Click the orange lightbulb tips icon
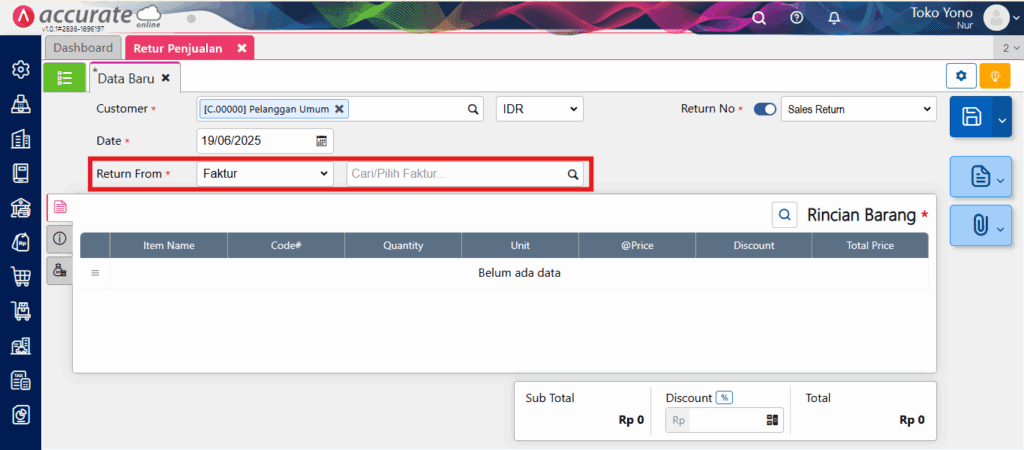The width and height of the screenshot is (1024, 450). coord(994,76)
